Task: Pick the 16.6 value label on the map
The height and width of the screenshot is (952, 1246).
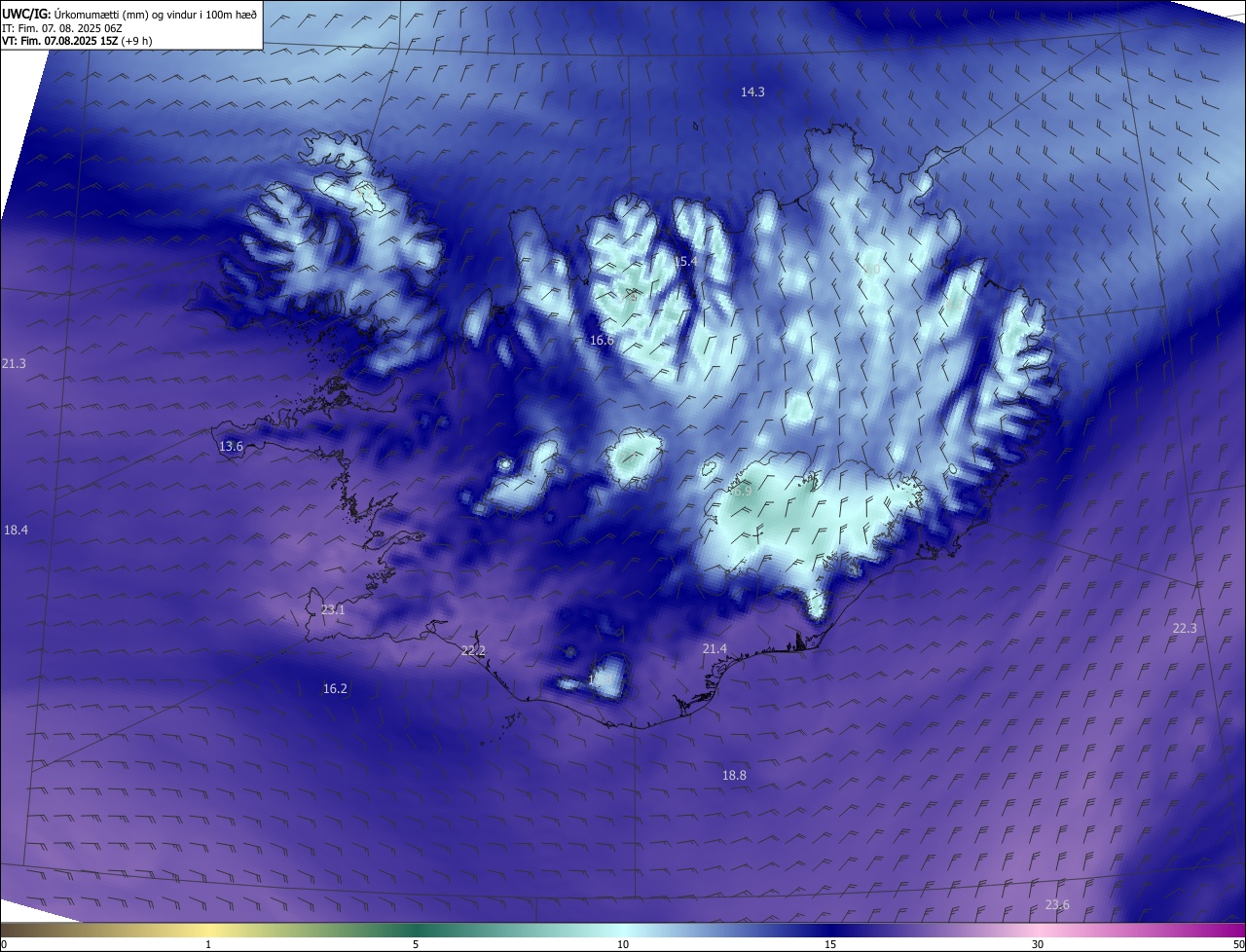Action: pos(602,341)
